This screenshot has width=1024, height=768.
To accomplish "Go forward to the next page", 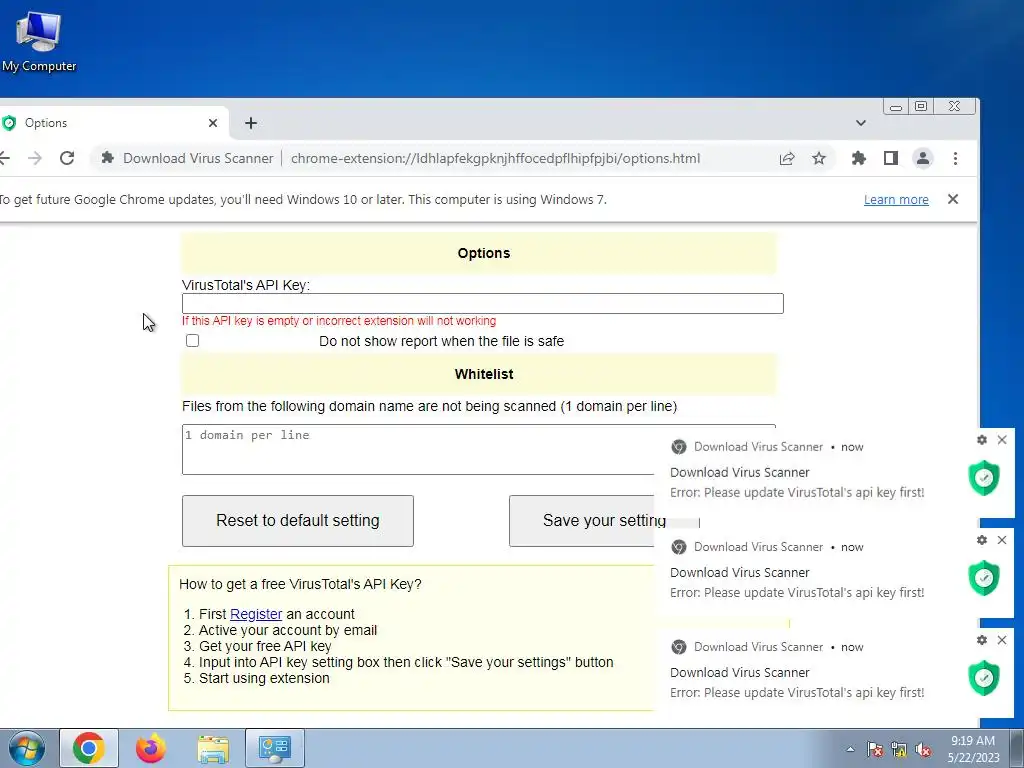I will coord(35,158).
